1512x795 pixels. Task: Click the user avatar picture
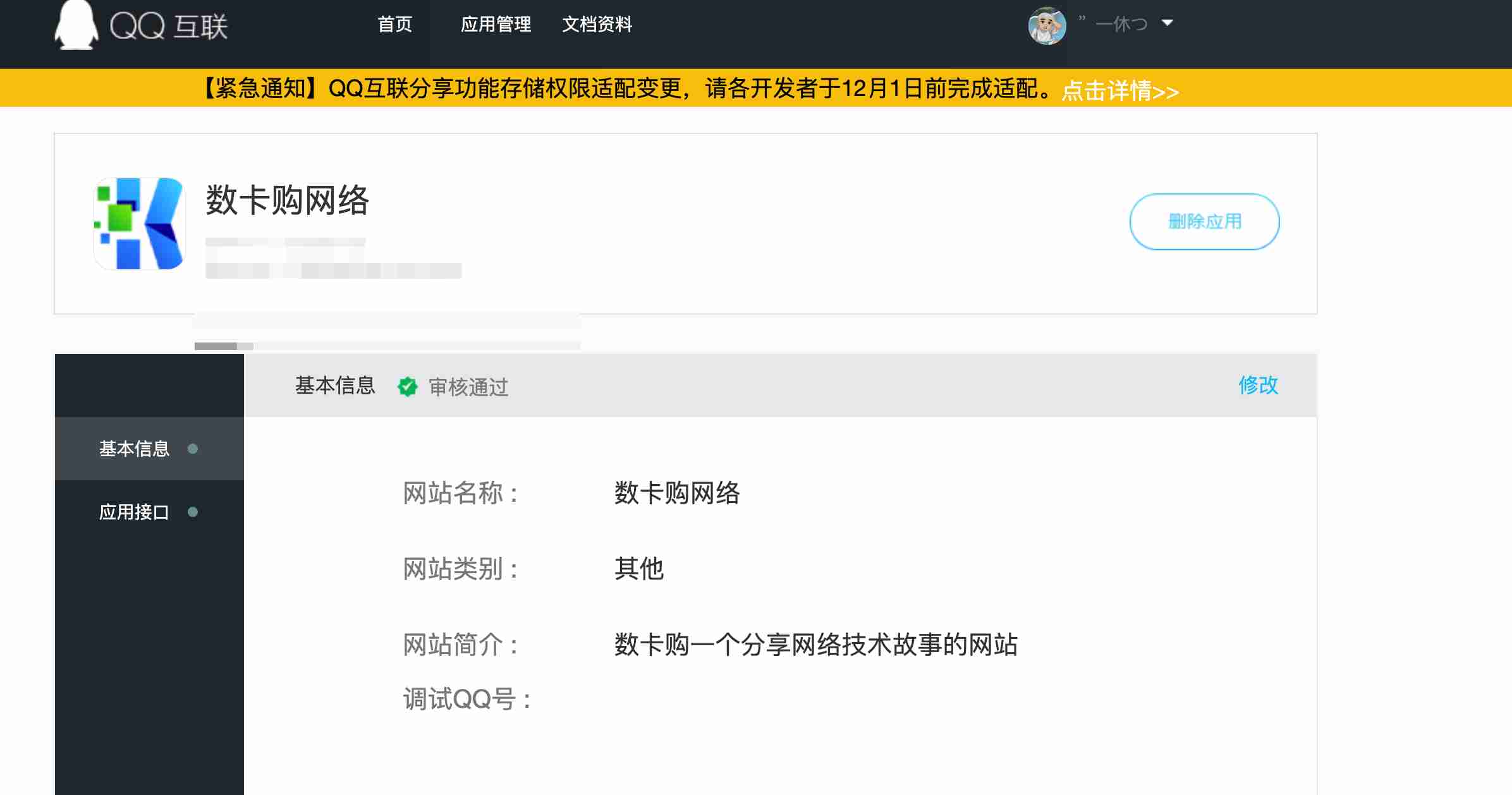point(1047,26)
